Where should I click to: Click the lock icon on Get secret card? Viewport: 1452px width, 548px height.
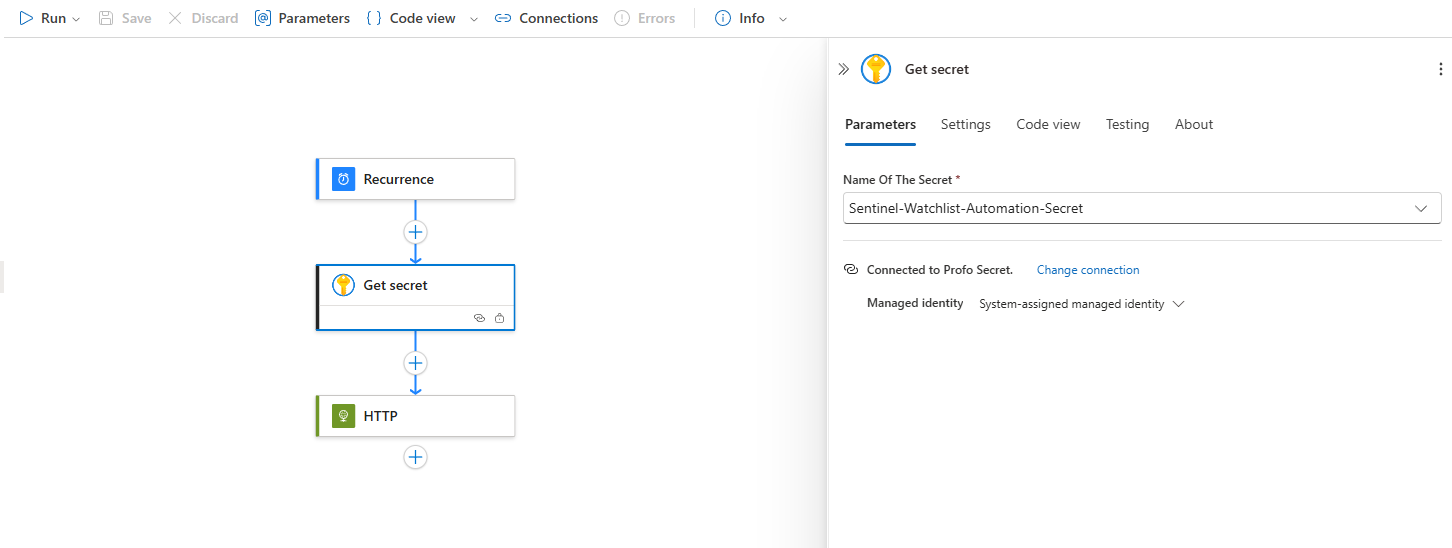tap(499, 318)
